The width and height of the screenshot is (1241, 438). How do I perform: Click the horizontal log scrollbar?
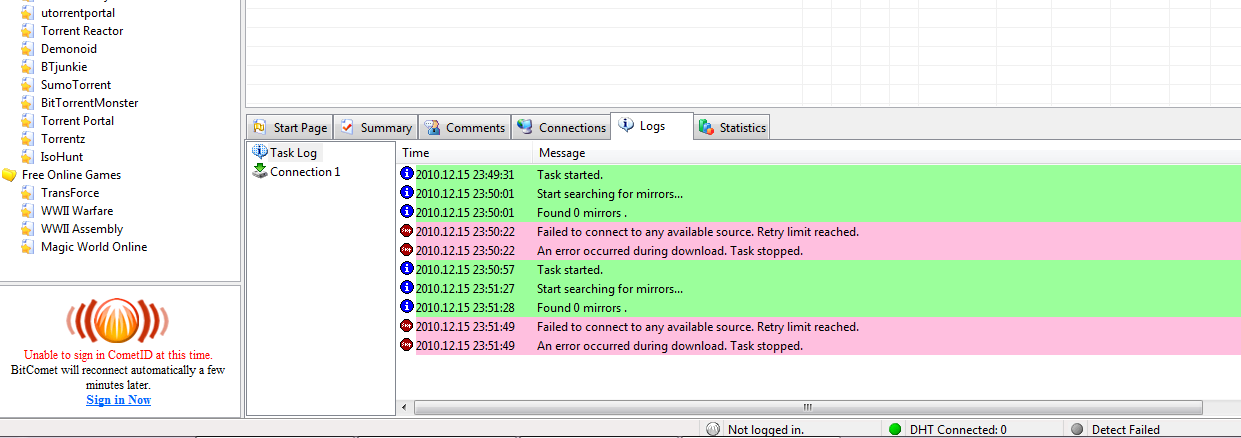click(807, 408)
